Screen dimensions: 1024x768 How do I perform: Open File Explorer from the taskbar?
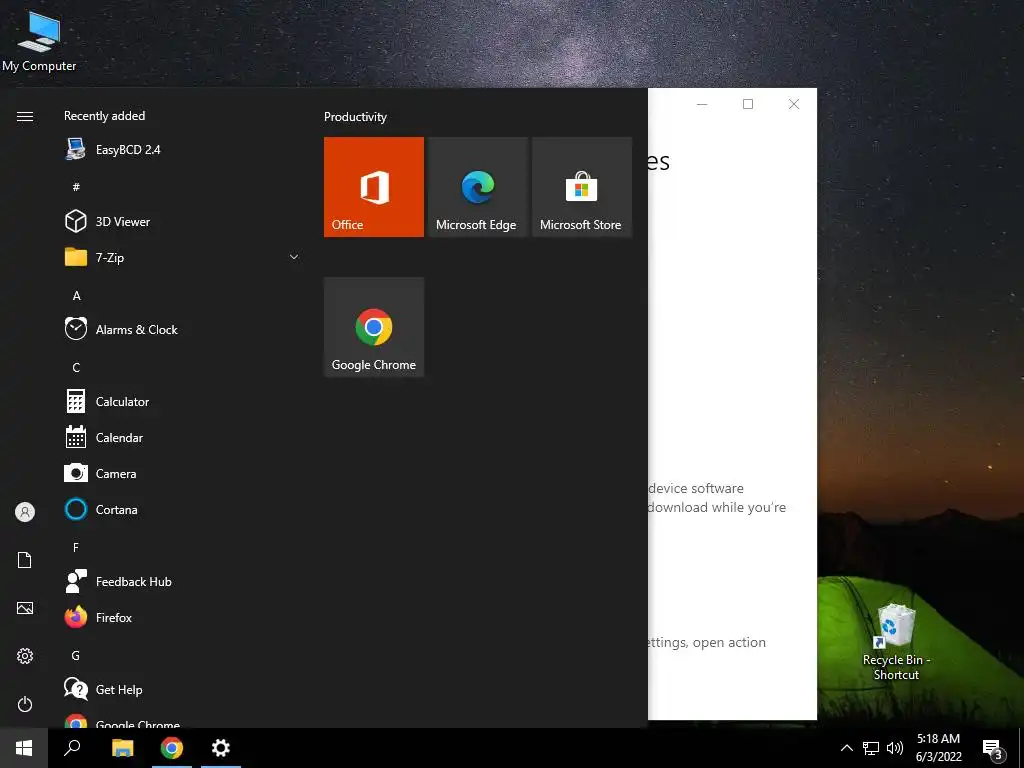click(122, 748)
